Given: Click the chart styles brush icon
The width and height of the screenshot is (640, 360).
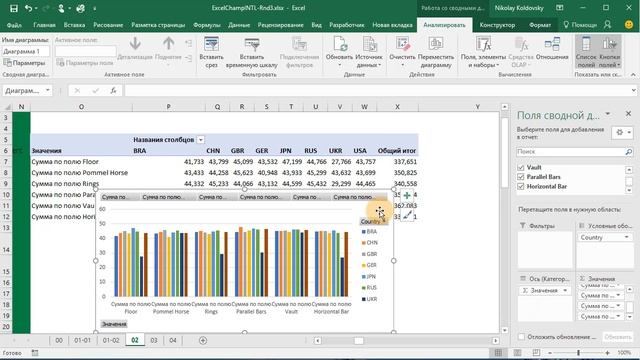Looking at the screenshot, I should 407,215.
